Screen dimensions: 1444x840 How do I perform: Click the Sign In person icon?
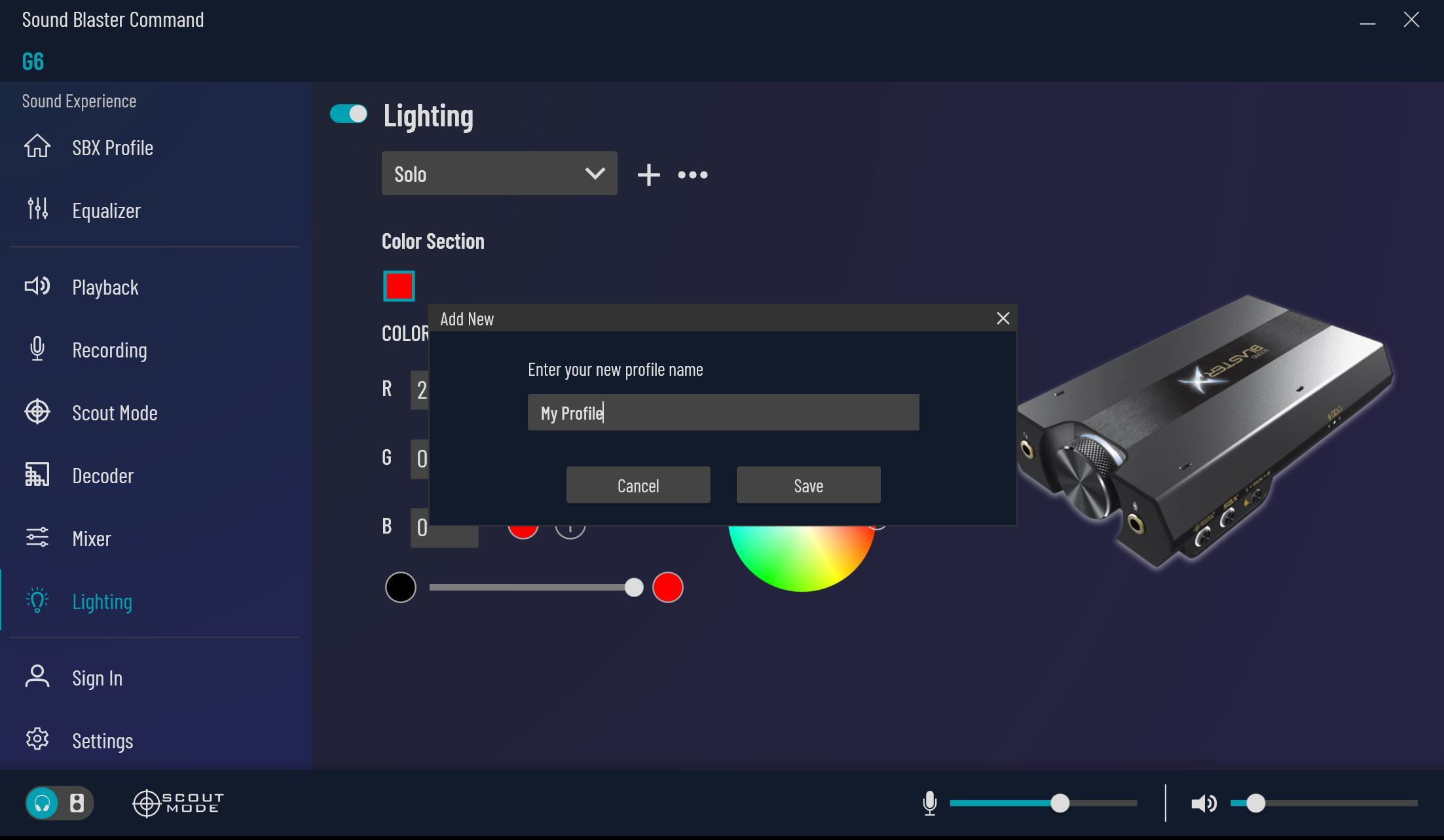[x=37, y=676]
